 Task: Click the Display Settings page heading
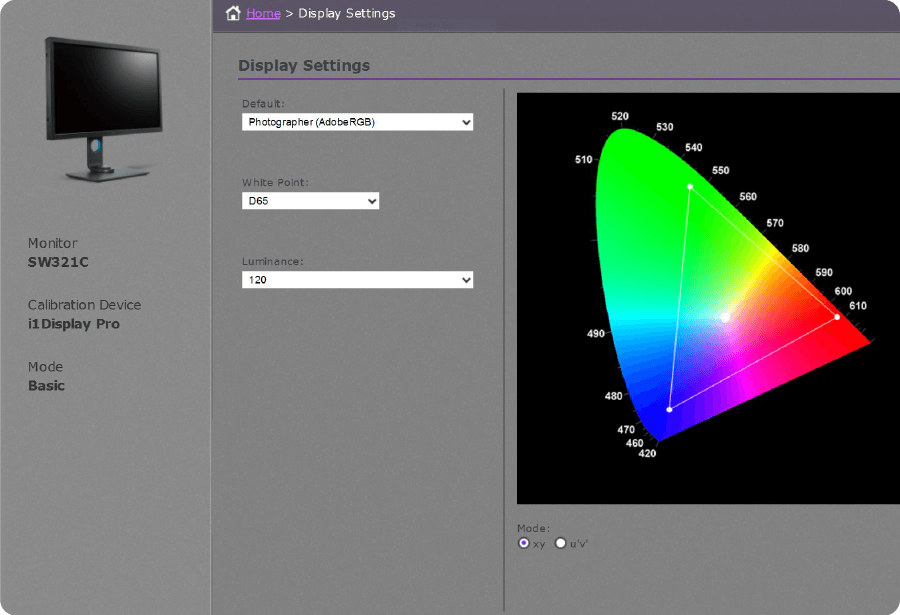(304, 65)
